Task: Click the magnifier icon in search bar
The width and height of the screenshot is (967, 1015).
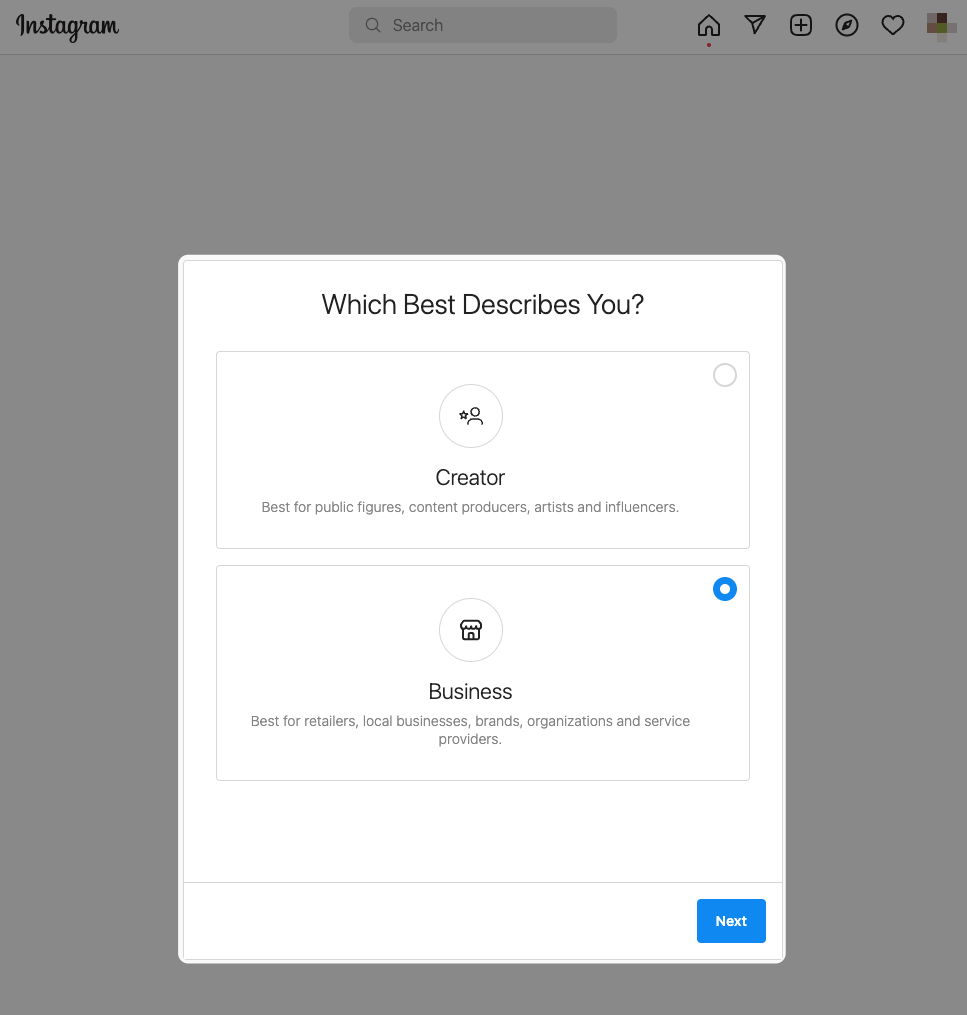Action: click(x=373, y=26)
